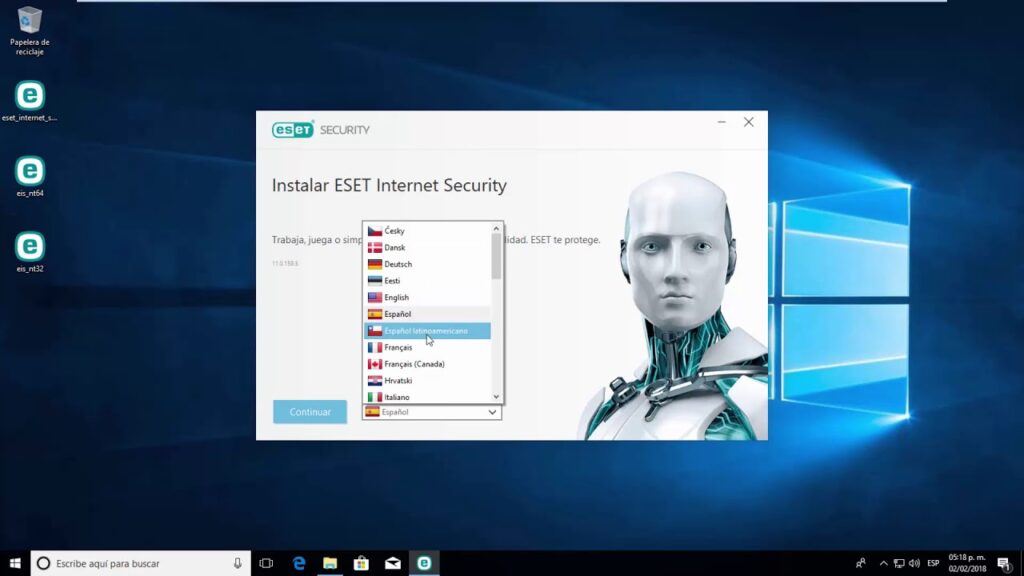
Task: Open the Windows Start menu
Action: (15, 563)
